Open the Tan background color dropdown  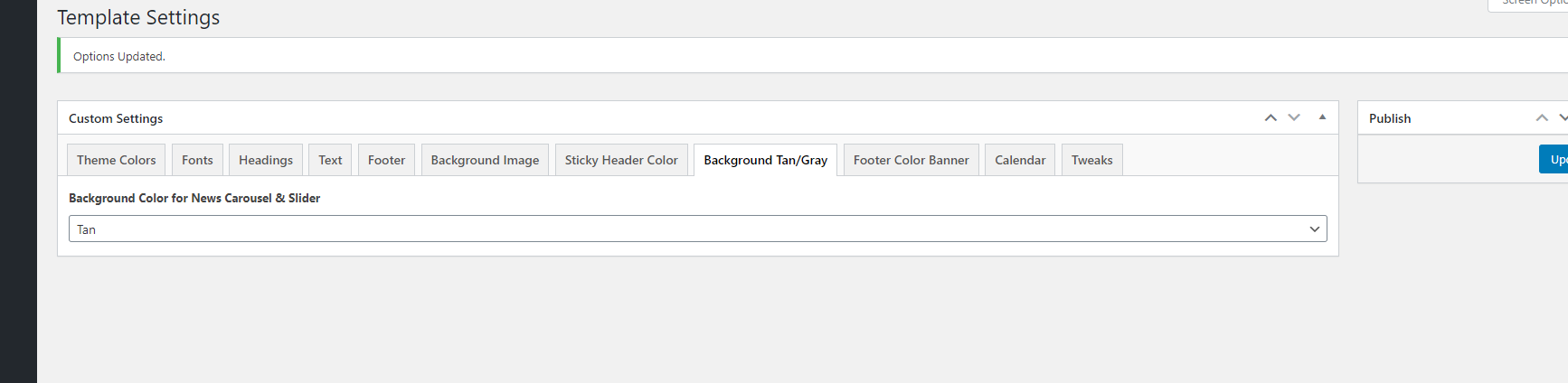[697, 229]
